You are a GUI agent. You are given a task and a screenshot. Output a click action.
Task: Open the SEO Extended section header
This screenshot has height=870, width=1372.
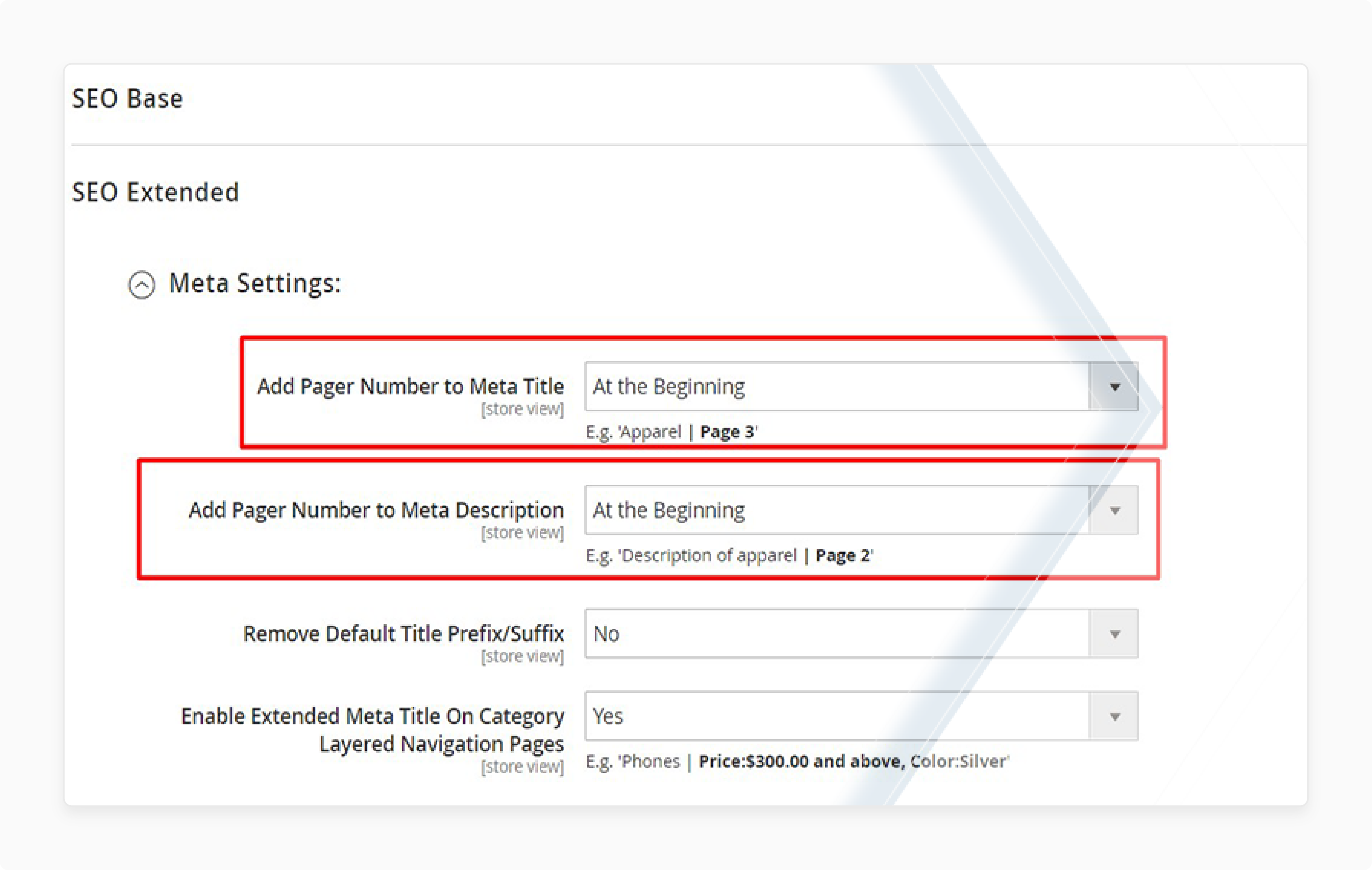(x=155, y=192)
